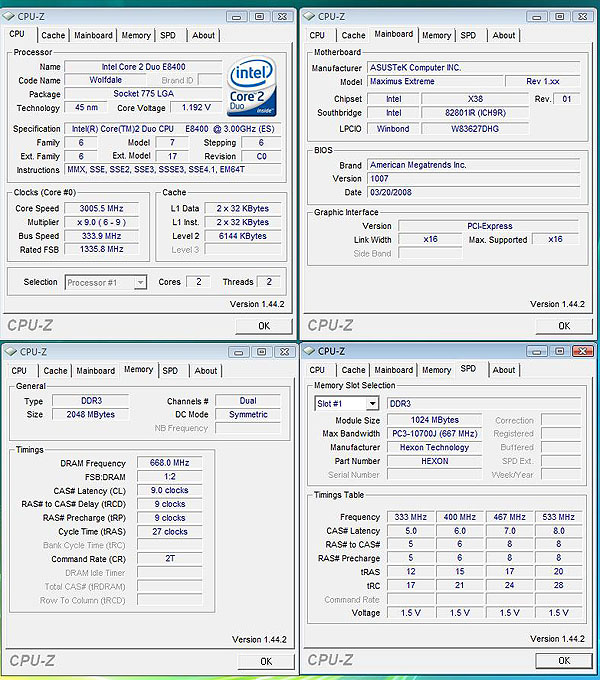Close the Mainboard tab window
Viewport: 600px width, 680px height.
583,17
